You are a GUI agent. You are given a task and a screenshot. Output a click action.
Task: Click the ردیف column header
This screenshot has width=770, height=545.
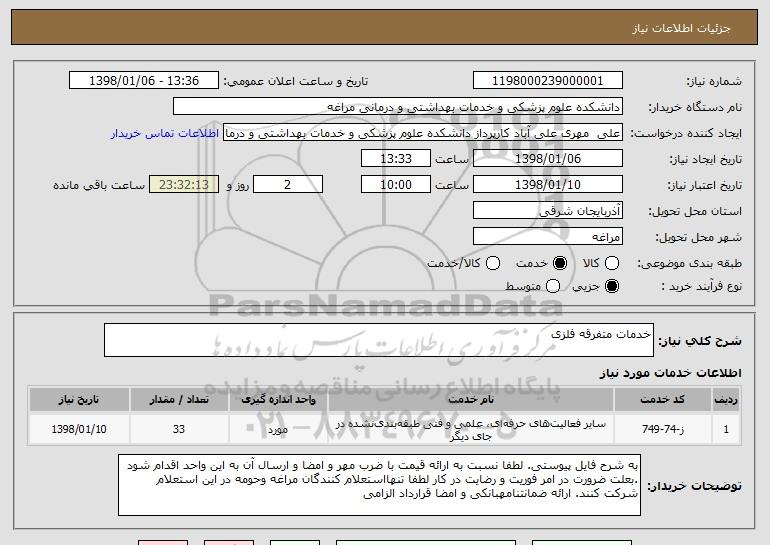pos(726,400)
